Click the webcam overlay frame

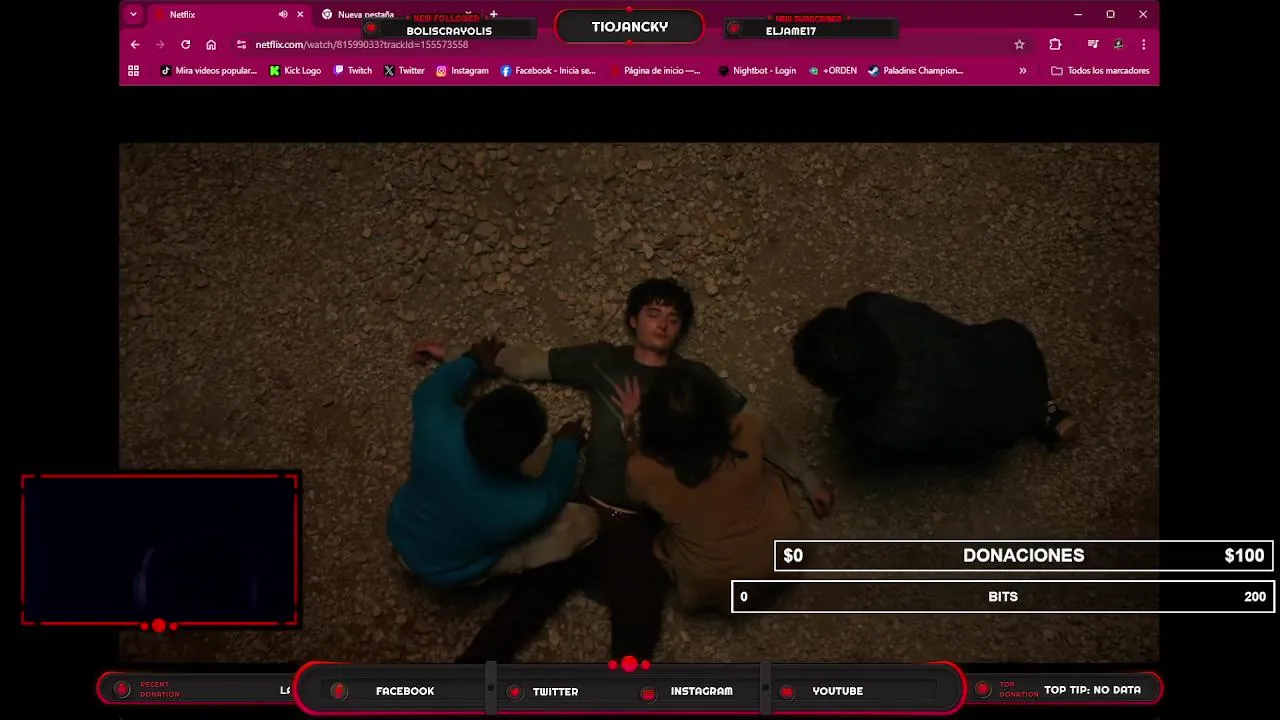point(159,550)
